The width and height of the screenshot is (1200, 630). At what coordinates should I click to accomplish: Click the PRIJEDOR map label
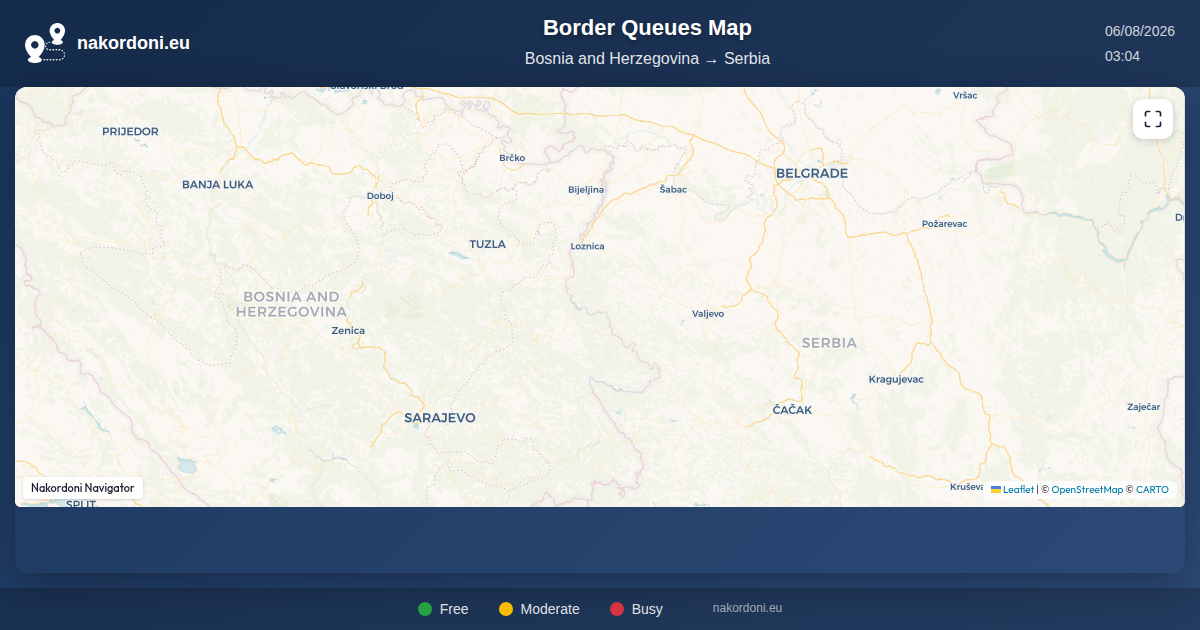click(130, 131)
